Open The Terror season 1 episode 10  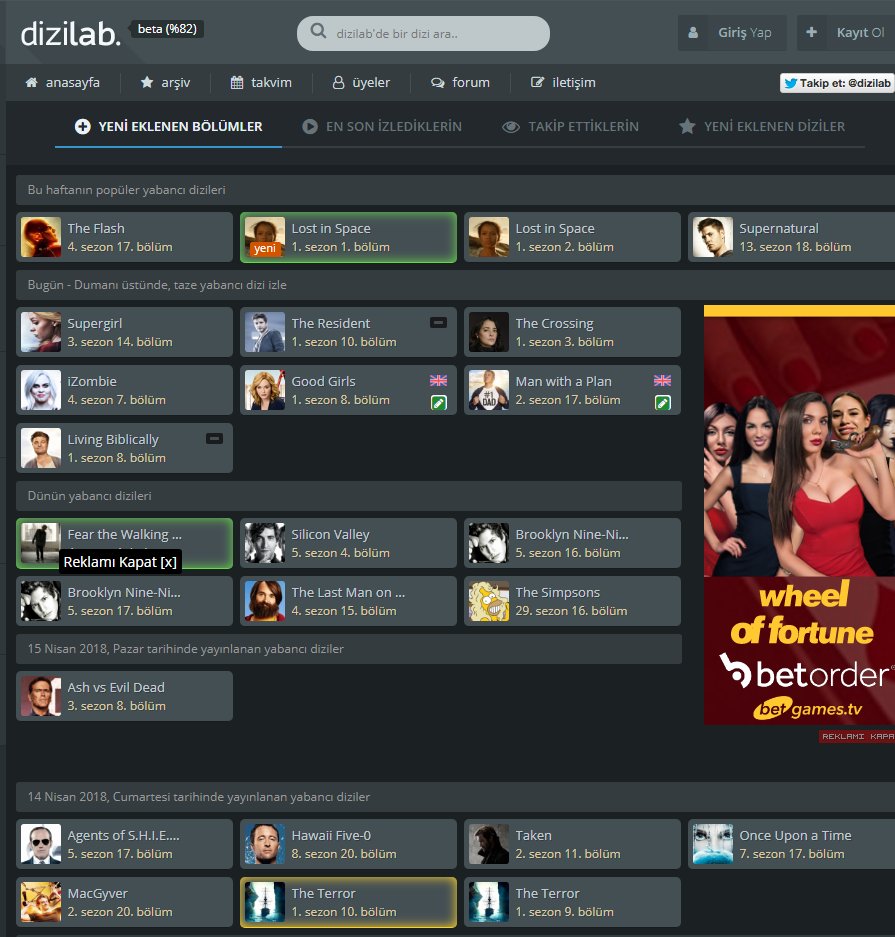tap(348, 902)
